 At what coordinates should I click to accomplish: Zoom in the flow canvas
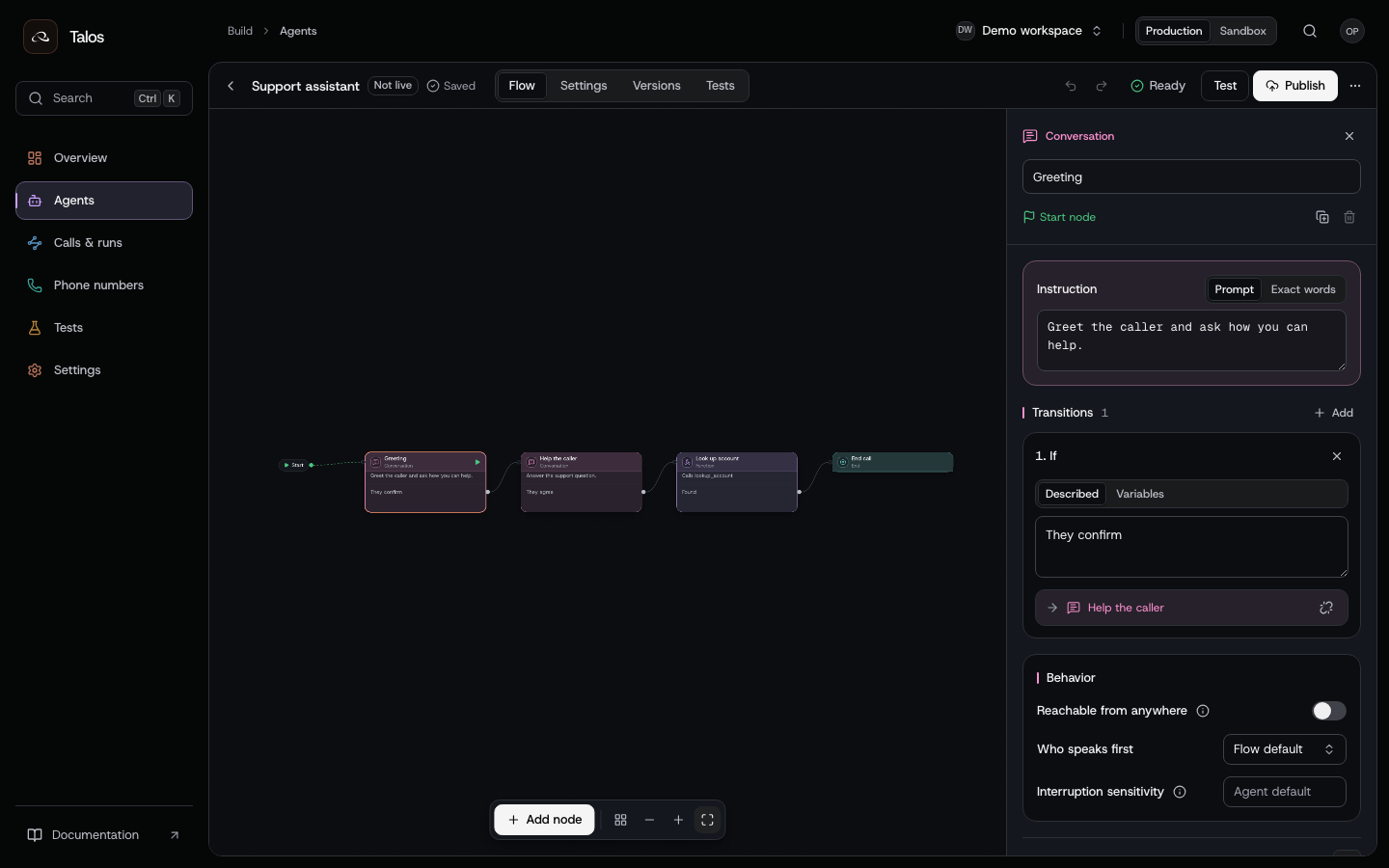678,820
